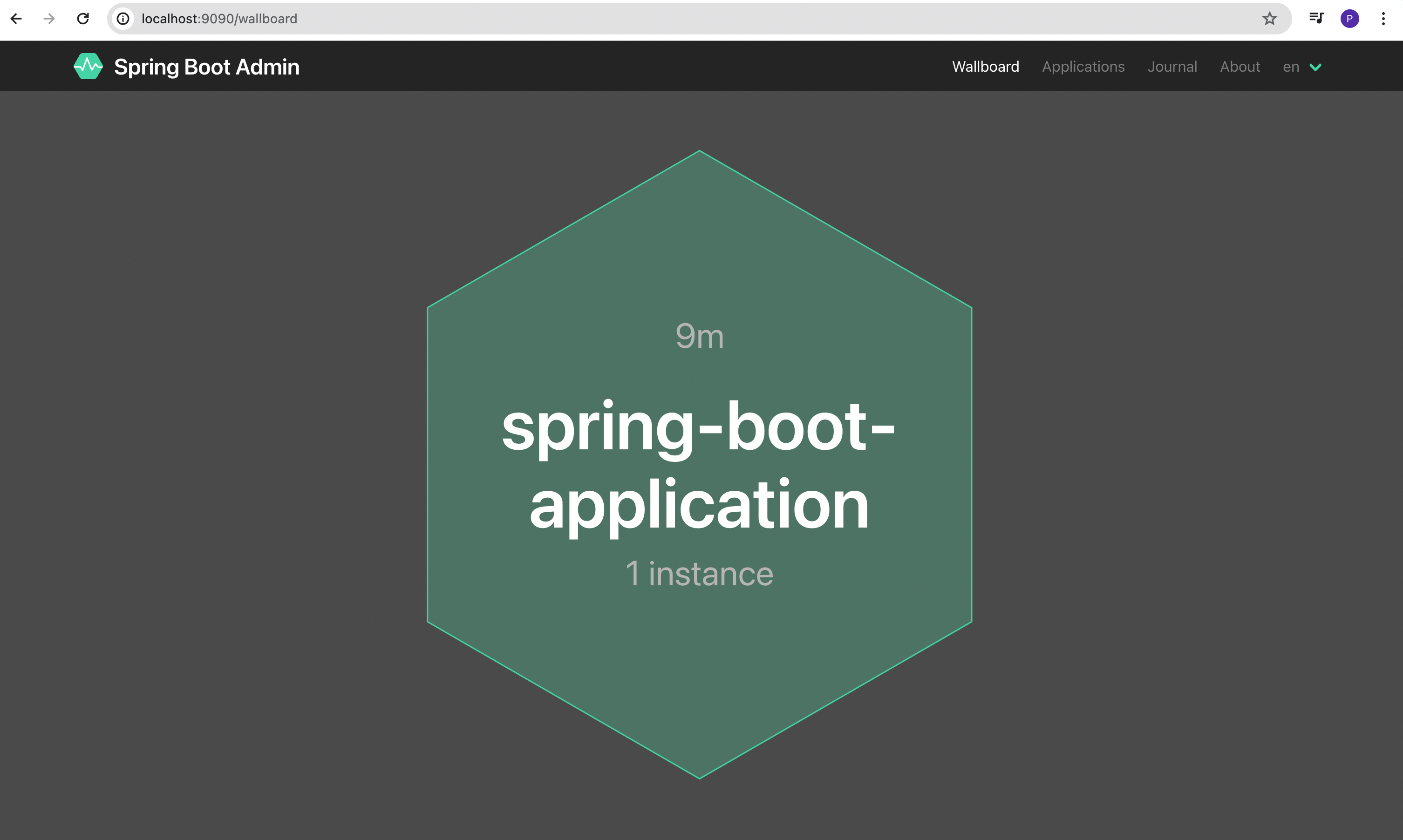Image resolution: width=1403 pixels, height=840 pixels.
Task: Expand the en language dropdown
Action: tap(1291, 67)
